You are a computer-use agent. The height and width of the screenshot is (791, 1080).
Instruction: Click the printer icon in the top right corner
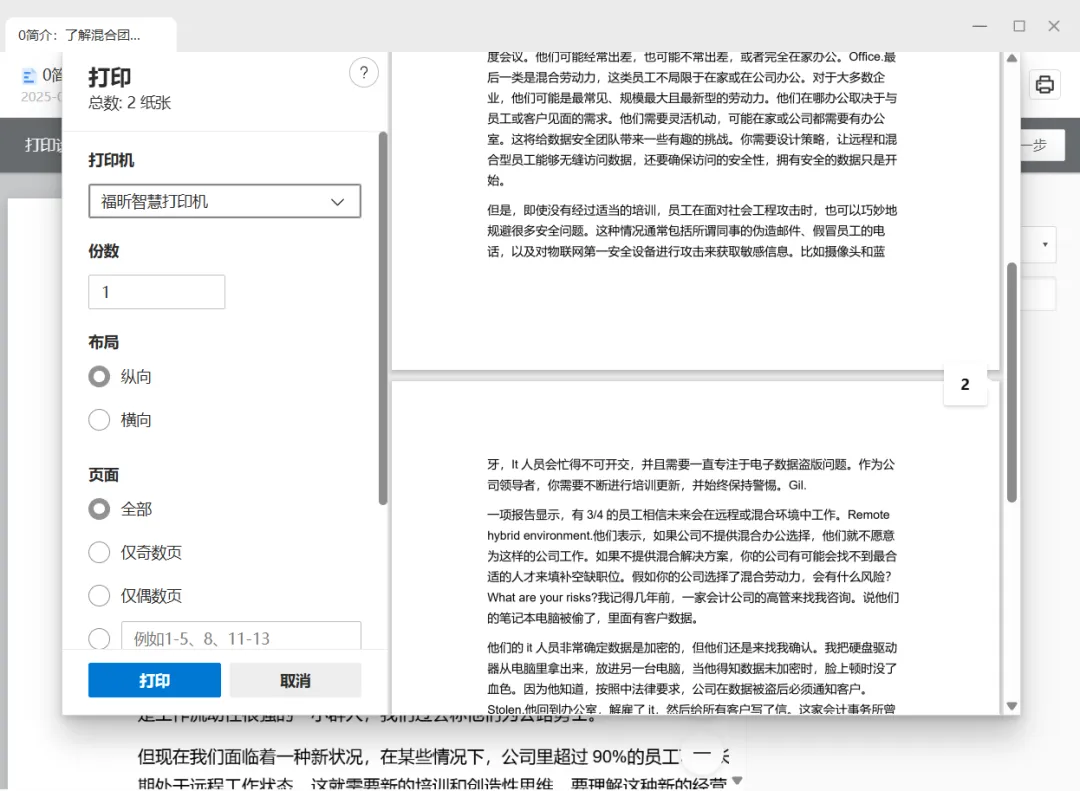tap(1044, 85)
